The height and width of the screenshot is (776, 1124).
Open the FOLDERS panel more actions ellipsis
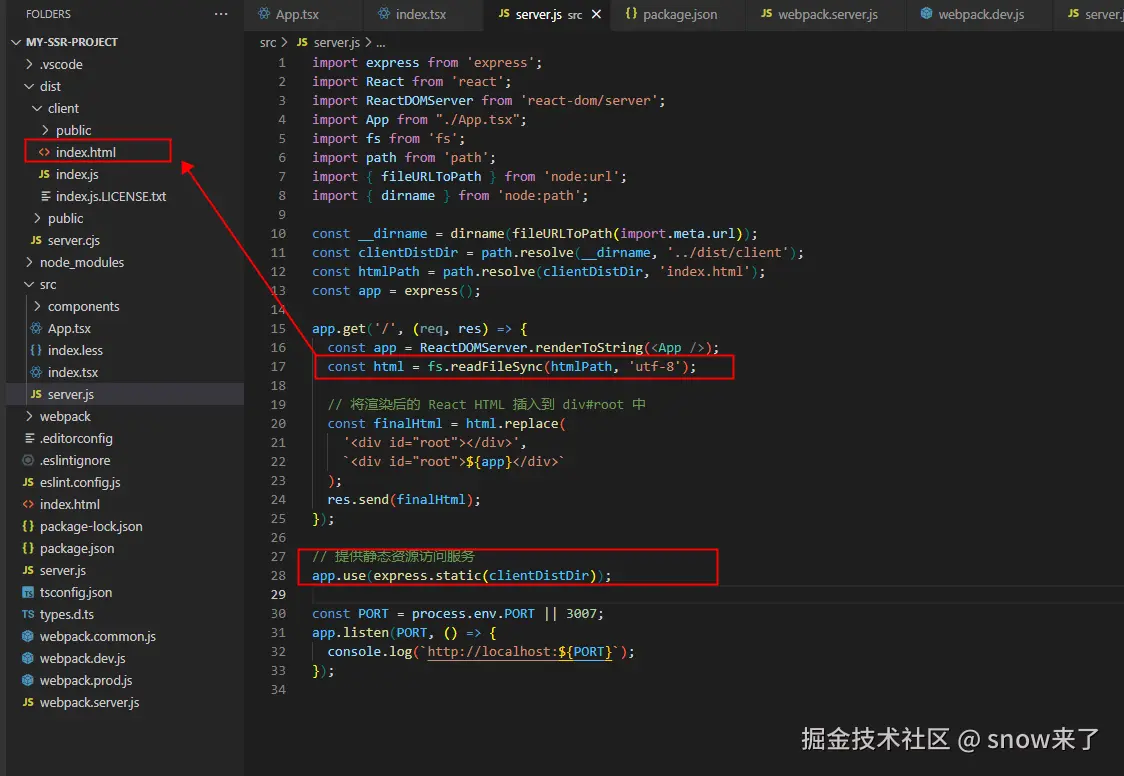click(221, 14)
